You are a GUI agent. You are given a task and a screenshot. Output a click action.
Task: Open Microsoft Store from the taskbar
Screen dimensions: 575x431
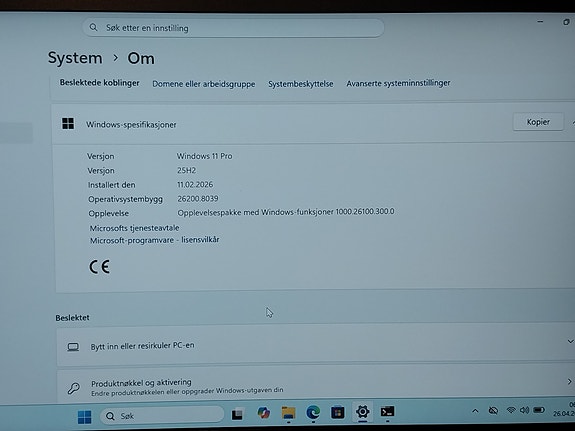click(338, 412)
